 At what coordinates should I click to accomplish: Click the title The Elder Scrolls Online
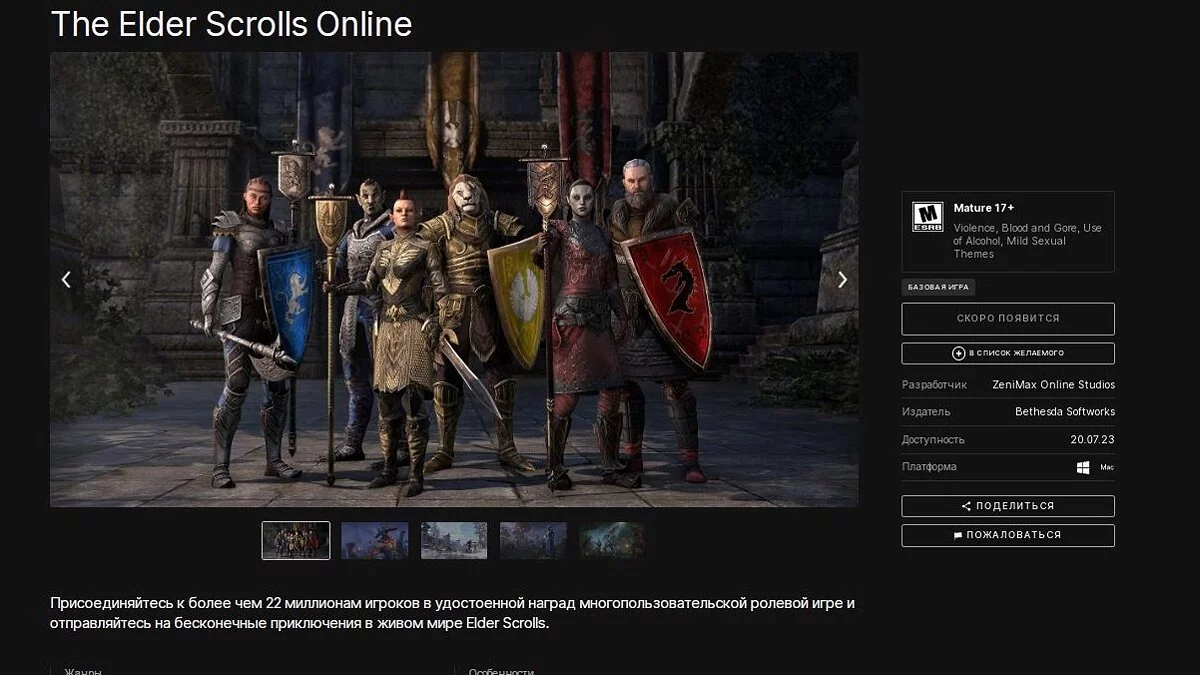pyautogui.click(x=231, y=24)
